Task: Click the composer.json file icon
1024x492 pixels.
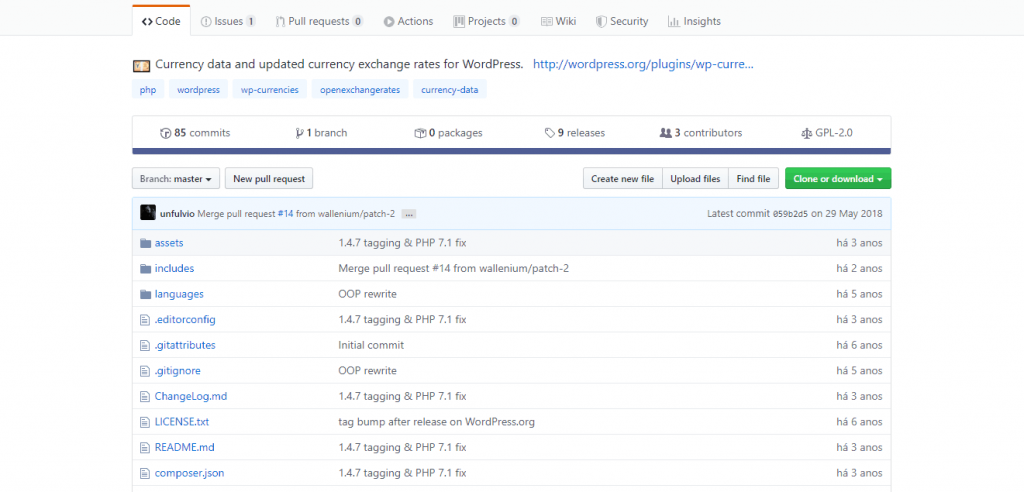Action: (145, 473)
